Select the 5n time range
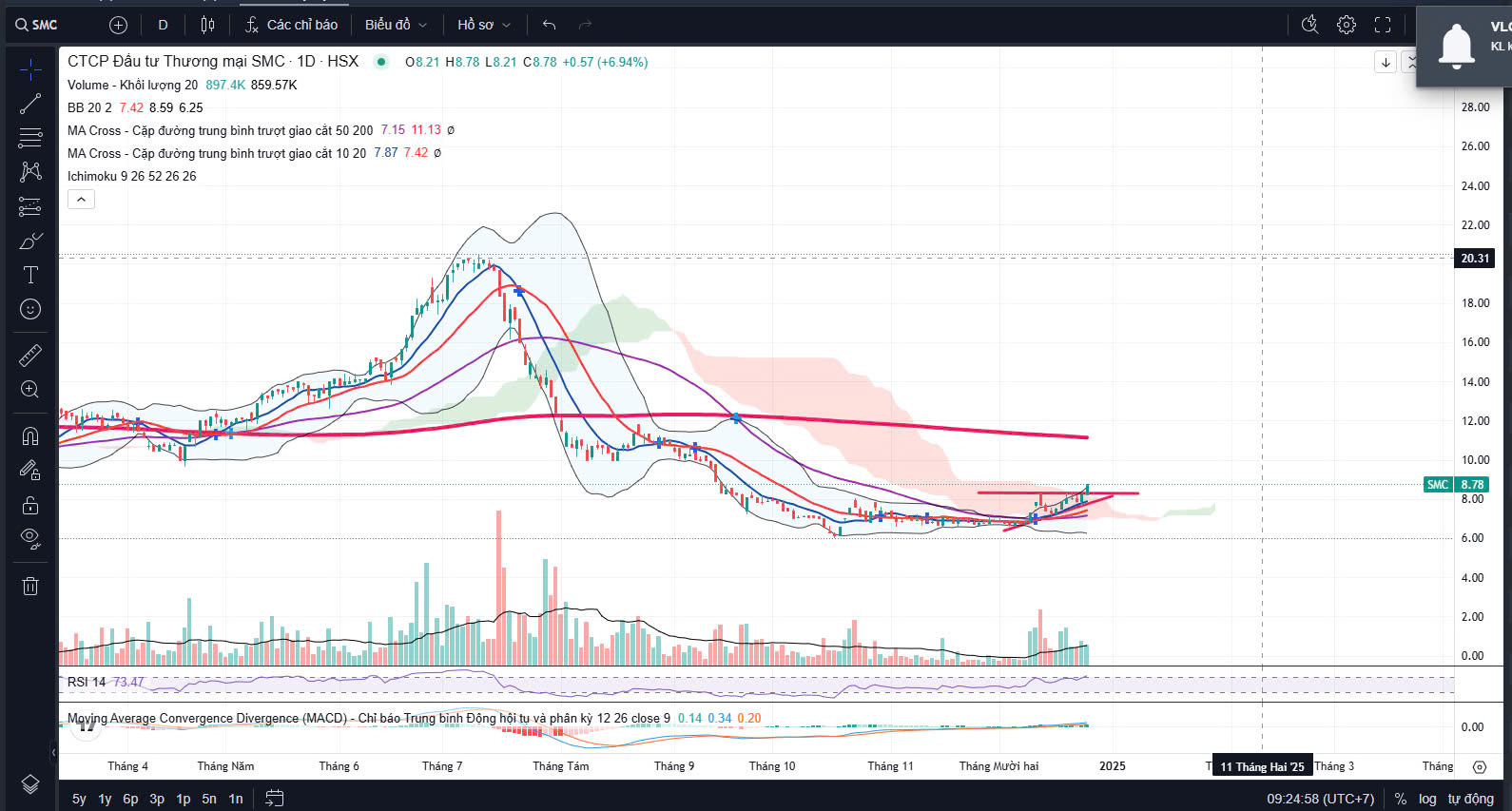This screenshot has width=1512, height=811. [x=209, y=799]
